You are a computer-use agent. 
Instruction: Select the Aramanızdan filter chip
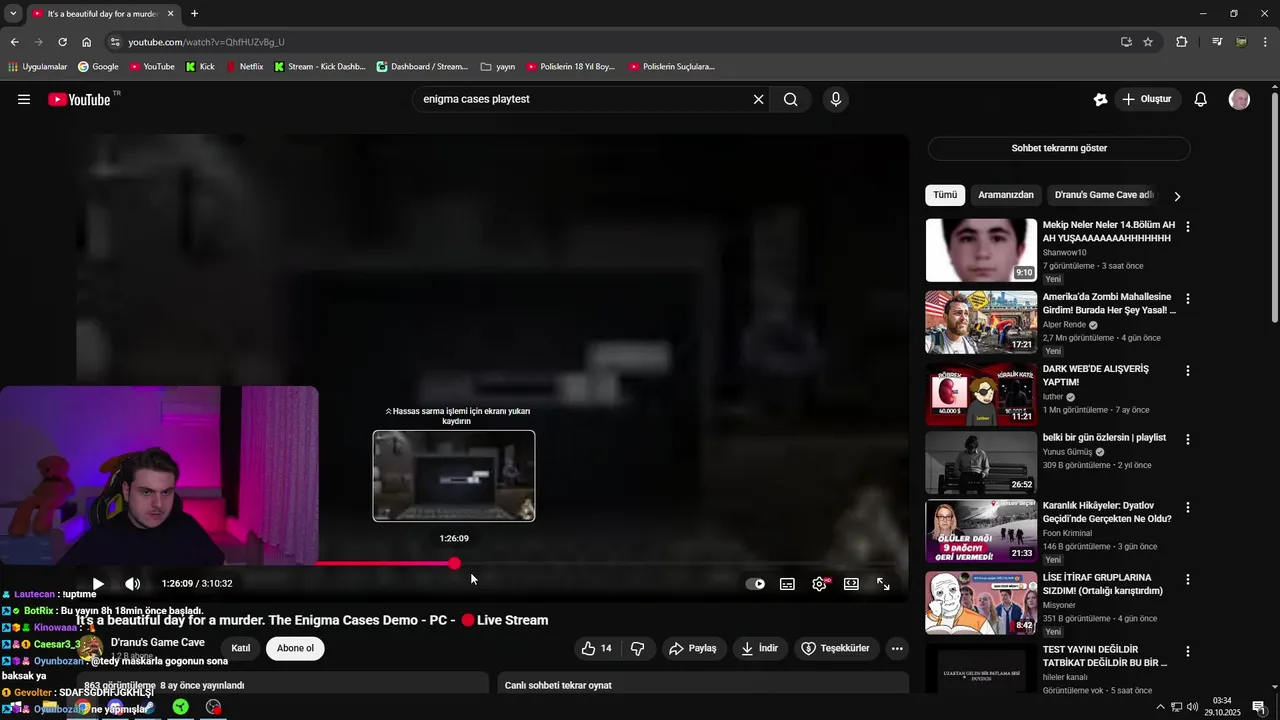1006,195
